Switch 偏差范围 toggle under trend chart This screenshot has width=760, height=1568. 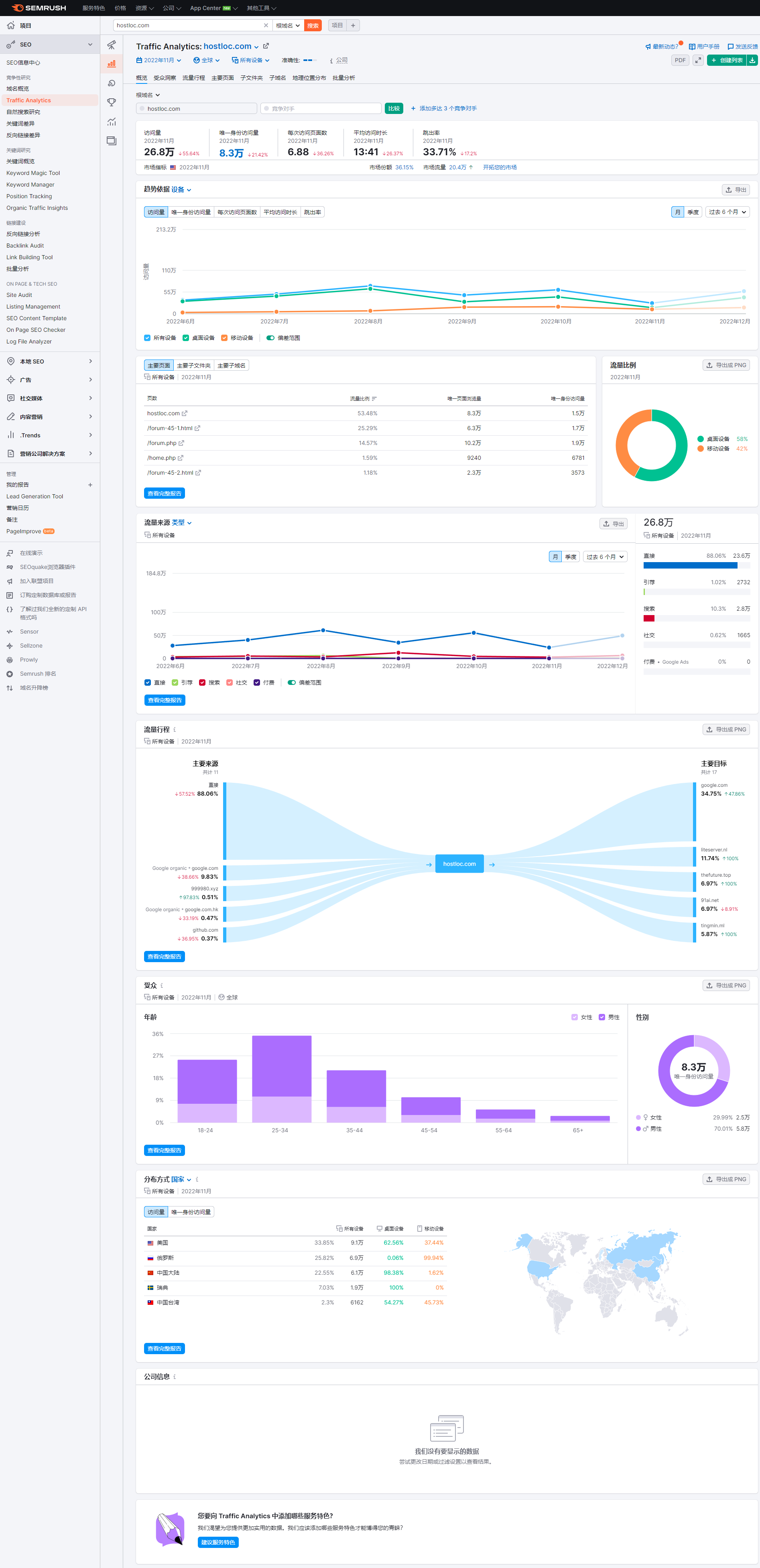click(x=270, y=338)
